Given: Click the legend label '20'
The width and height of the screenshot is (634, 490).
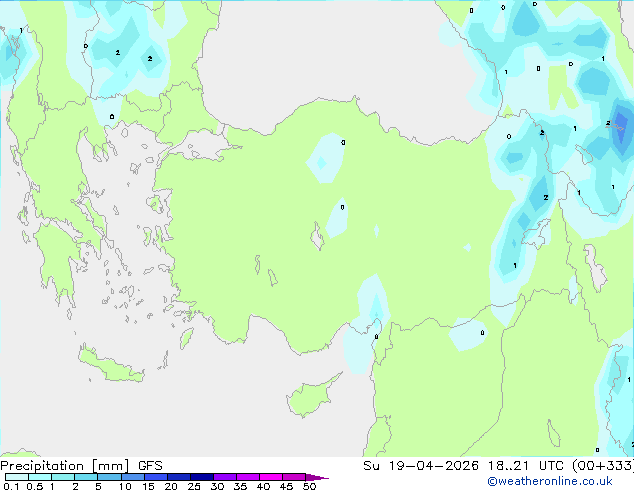Looking at the screenshot, I should tap(171, 486).
